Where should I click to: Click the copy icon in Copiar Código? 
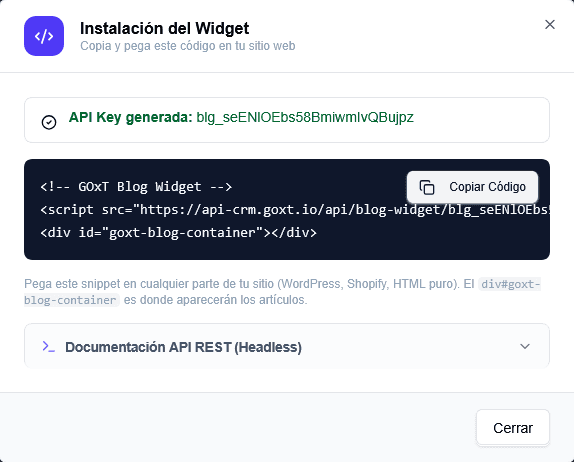click(427, 187)
